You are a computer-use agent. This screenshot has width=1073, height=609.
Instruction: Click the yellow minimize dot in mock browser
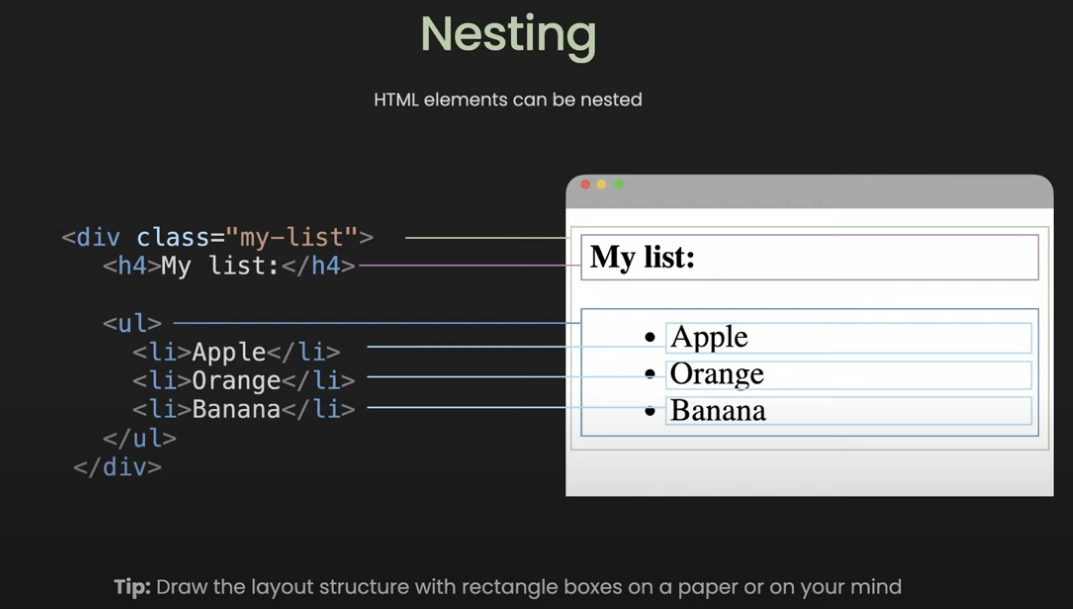602,184
